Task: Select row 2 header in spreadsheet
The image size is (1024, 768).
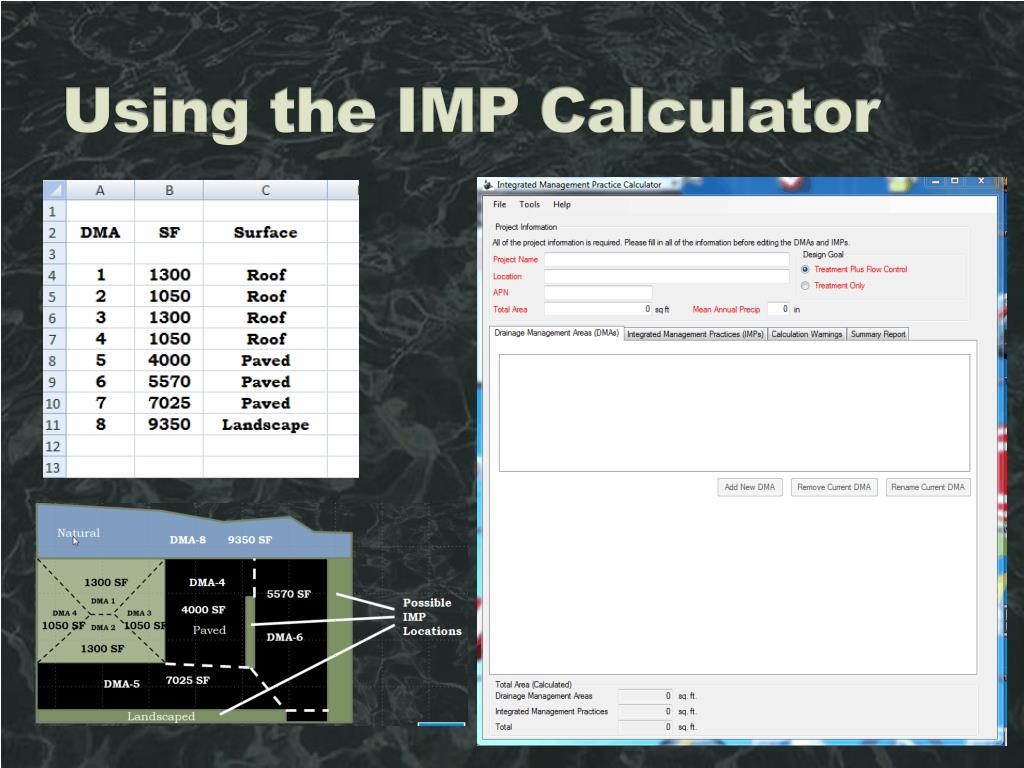Action: click(54, 233)
